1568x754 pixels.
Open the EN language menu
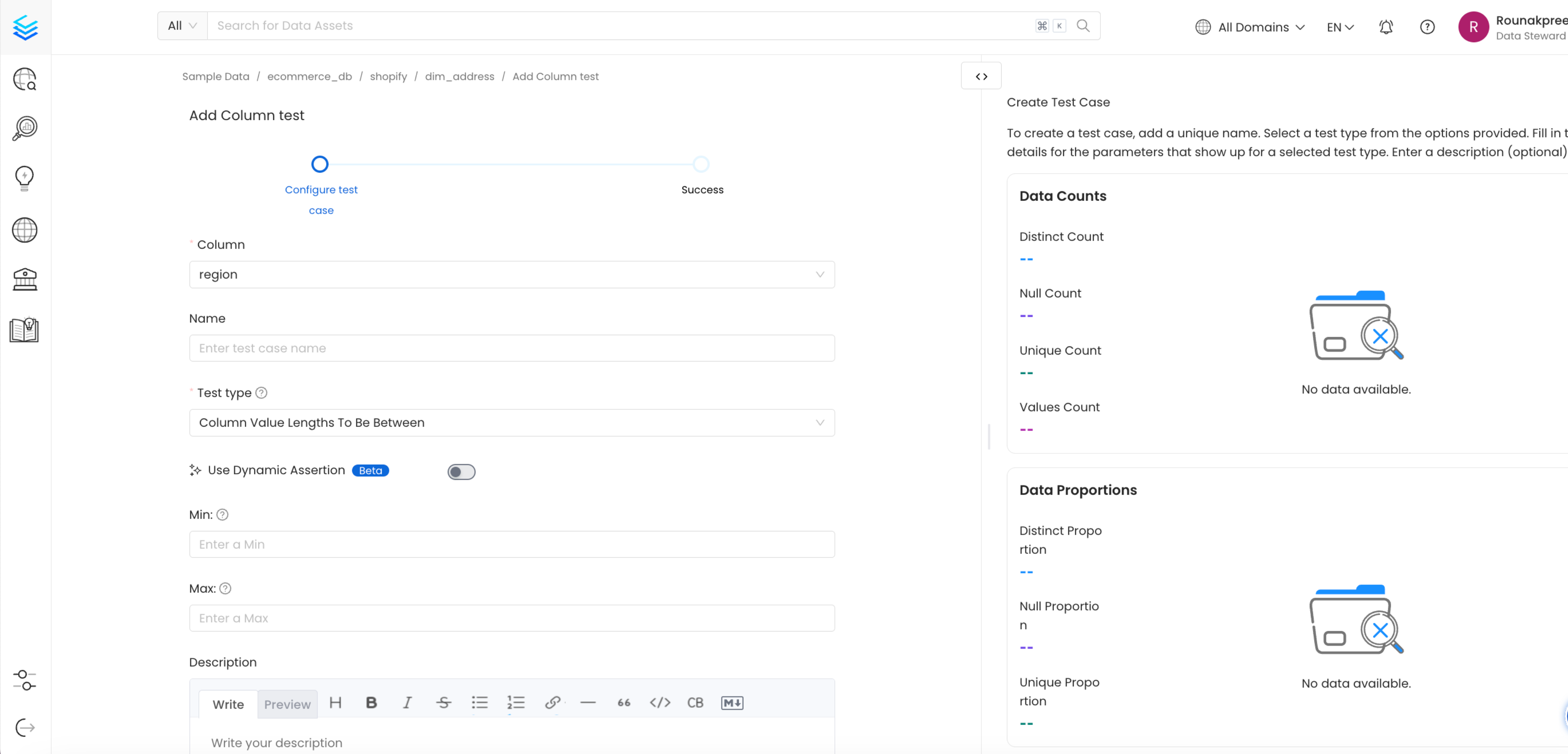(1339, 27)
